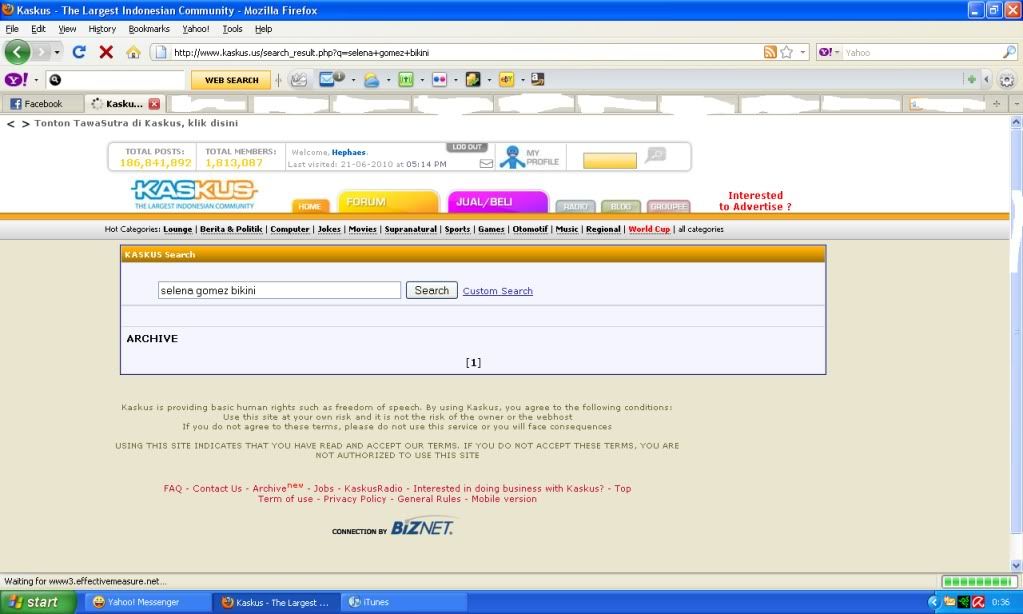Click the vertical scrollbar down arrow

tap(1016, 566)
